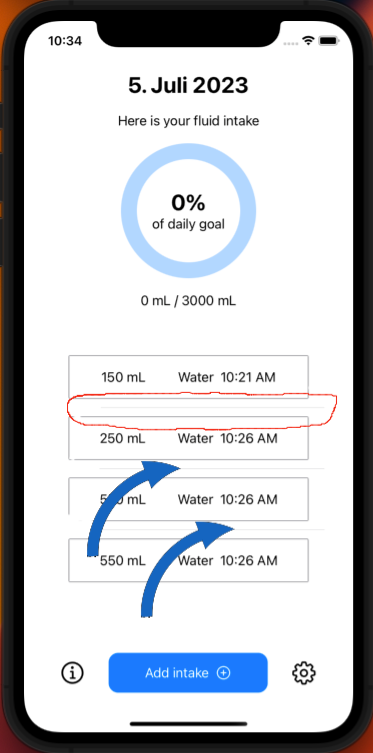
Task: Click the Wi-Fi status icon
Action: coord(308,41)
